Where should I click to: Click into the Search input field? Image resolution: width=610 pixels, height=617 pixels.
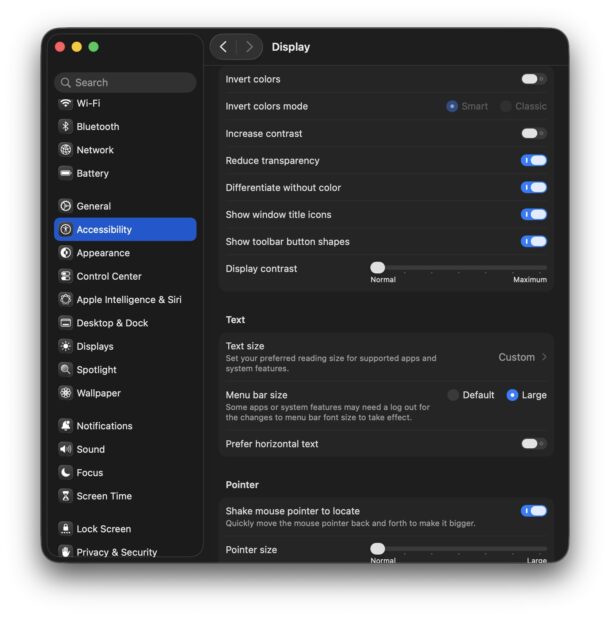click(x=126, y=83)
